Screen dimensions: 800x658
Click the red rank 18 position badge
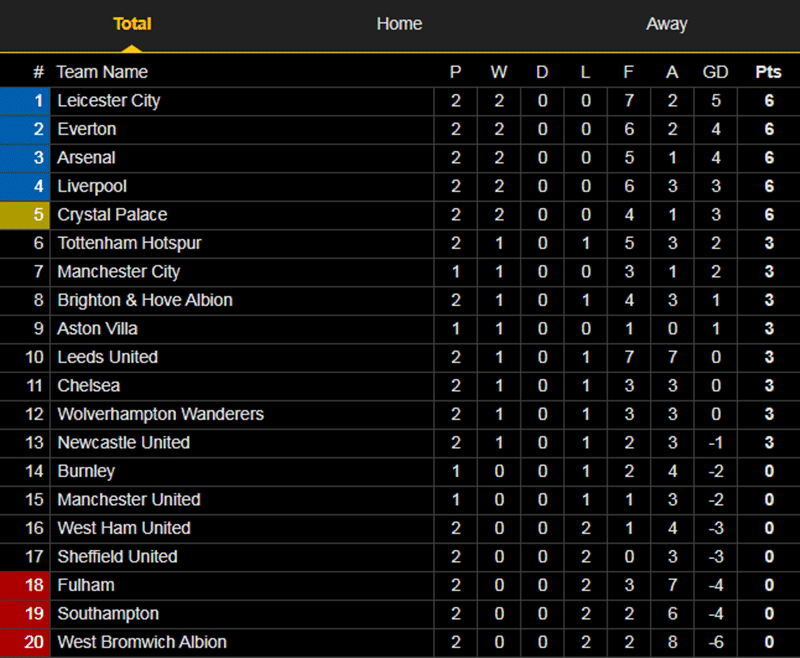(24, 585)
